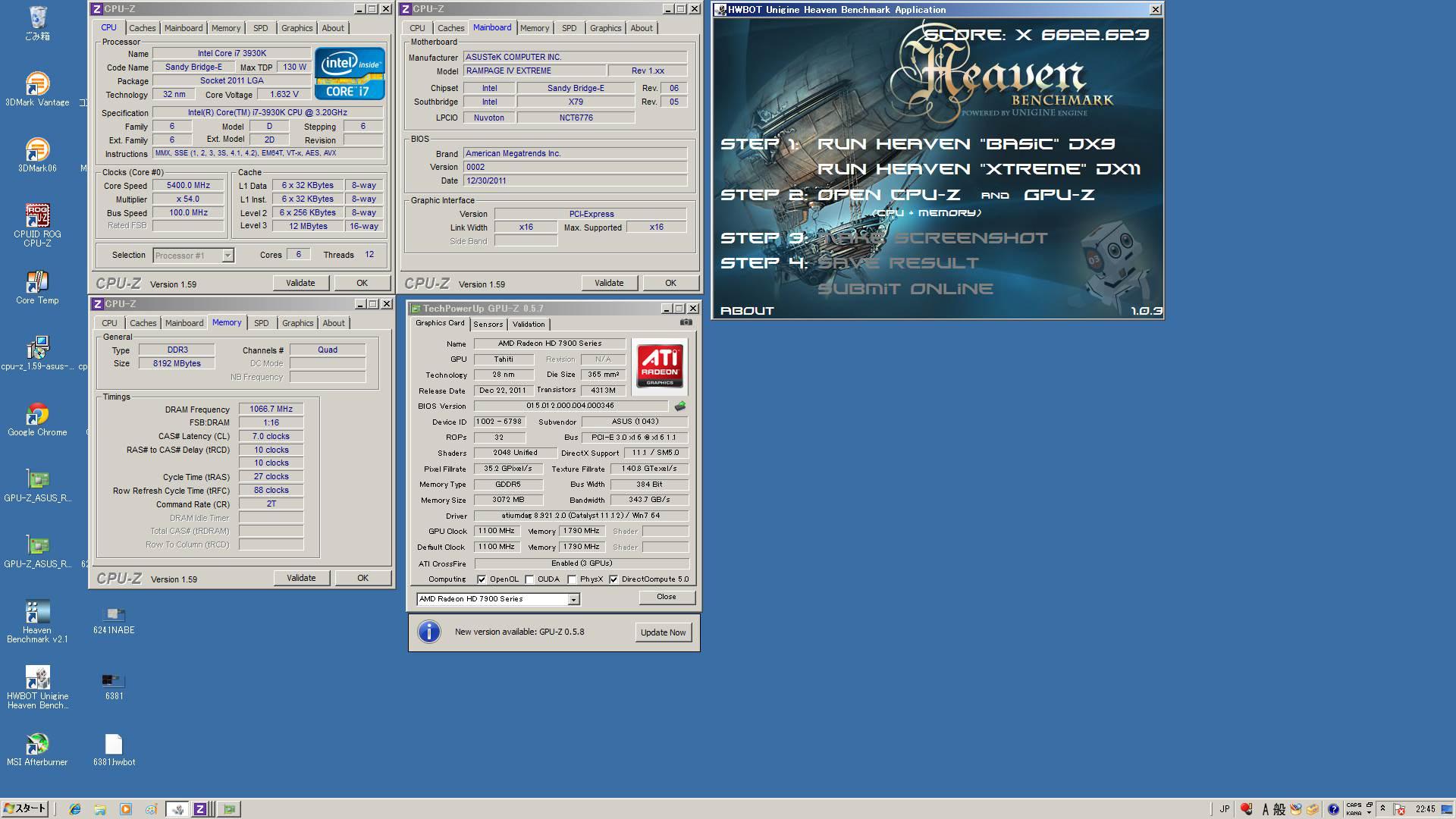
Task: Open About tab in the Memory CPU-Z window
Action: (x=333, y=323)
